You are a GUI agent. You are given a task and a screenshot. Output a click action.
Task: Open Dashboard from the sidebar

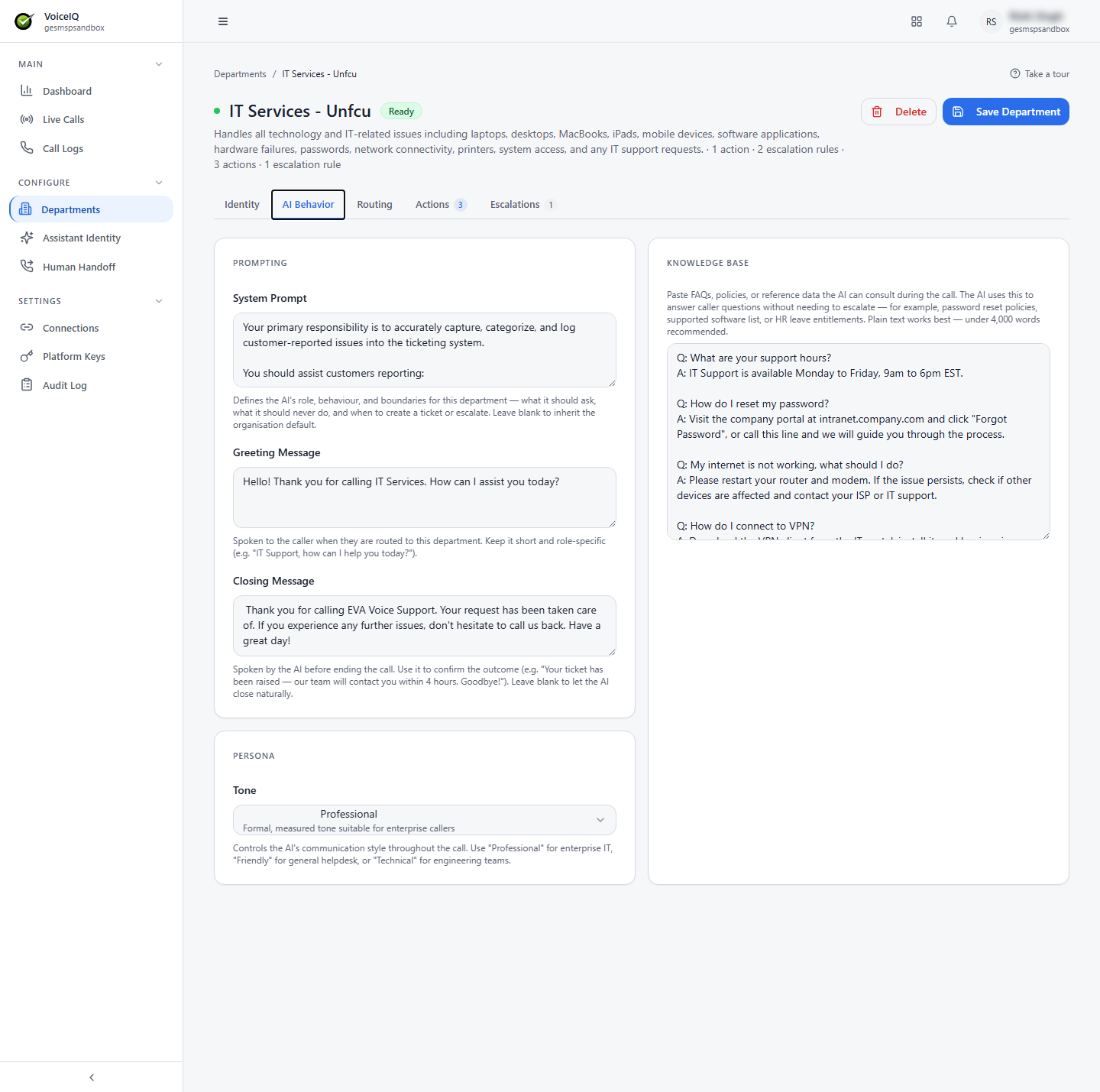[x=92, y=91]
